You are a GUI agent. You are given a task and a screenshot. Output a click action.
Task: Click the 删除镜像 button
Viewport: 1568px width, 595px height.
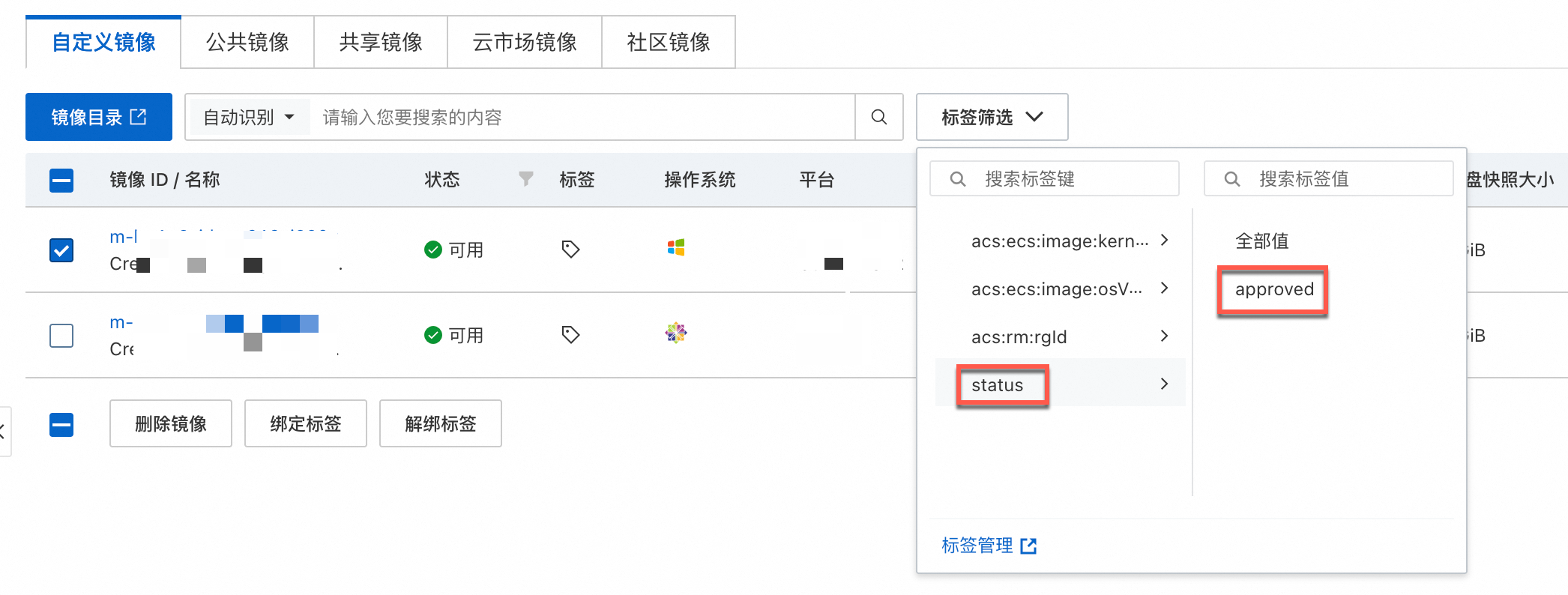(171, 423)
